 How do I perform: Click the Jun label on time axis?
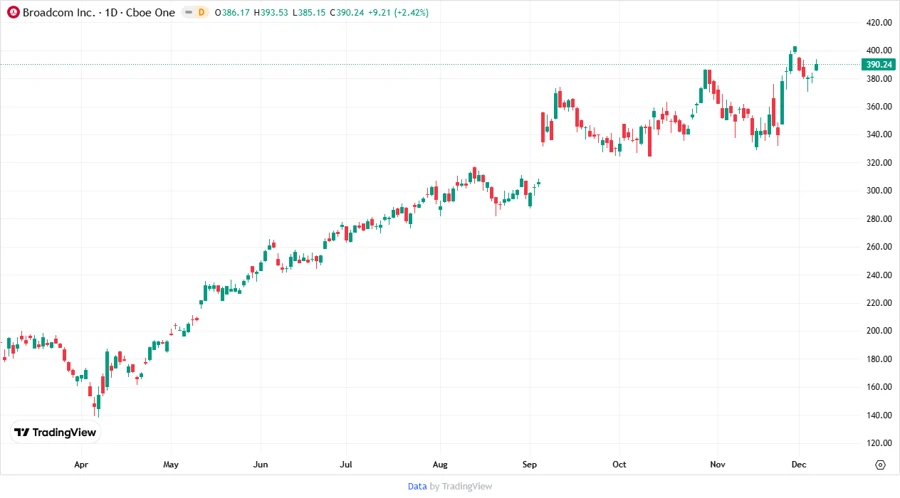(x=261, y=464)
